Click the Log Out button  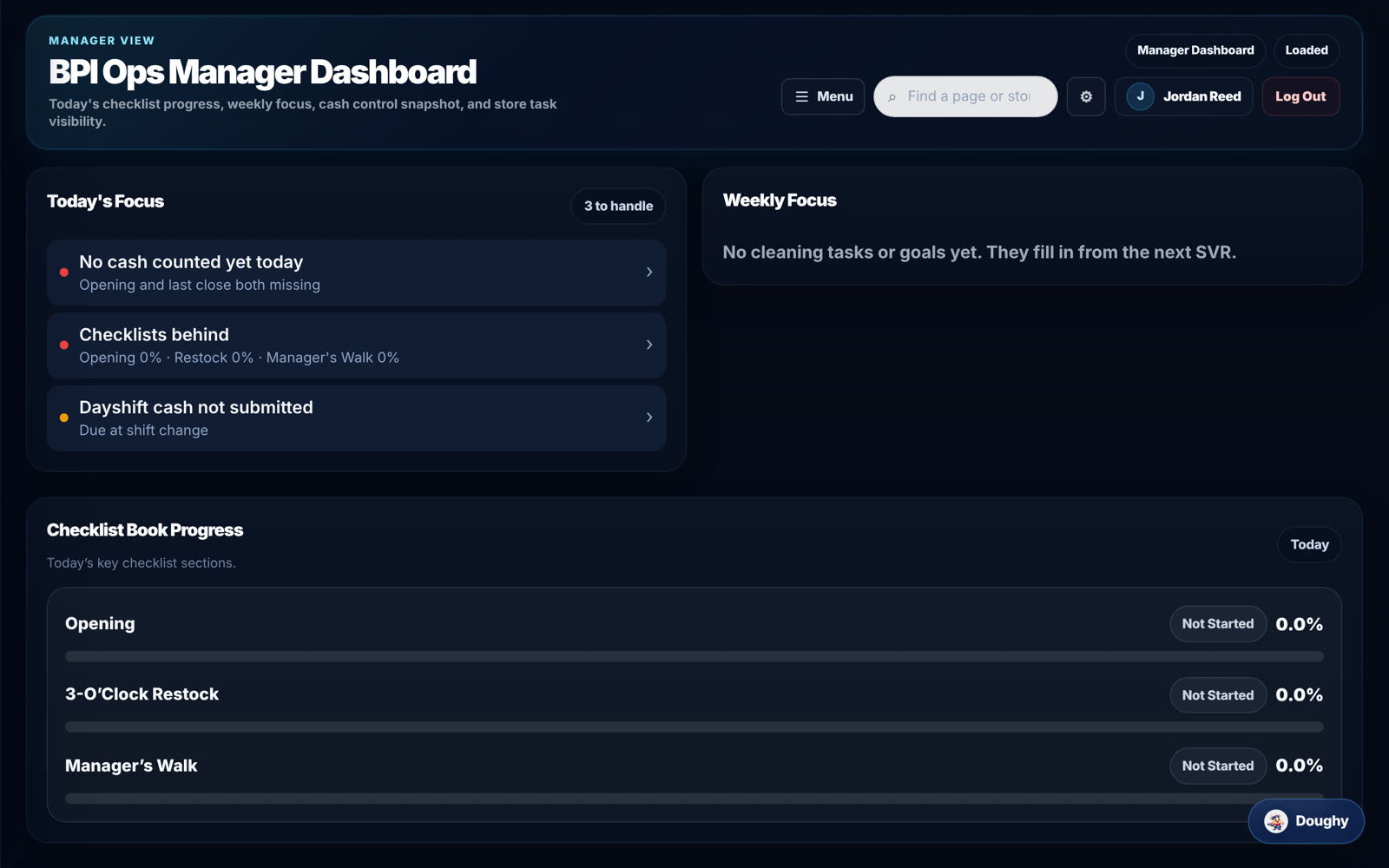[x=1300, y=96]
